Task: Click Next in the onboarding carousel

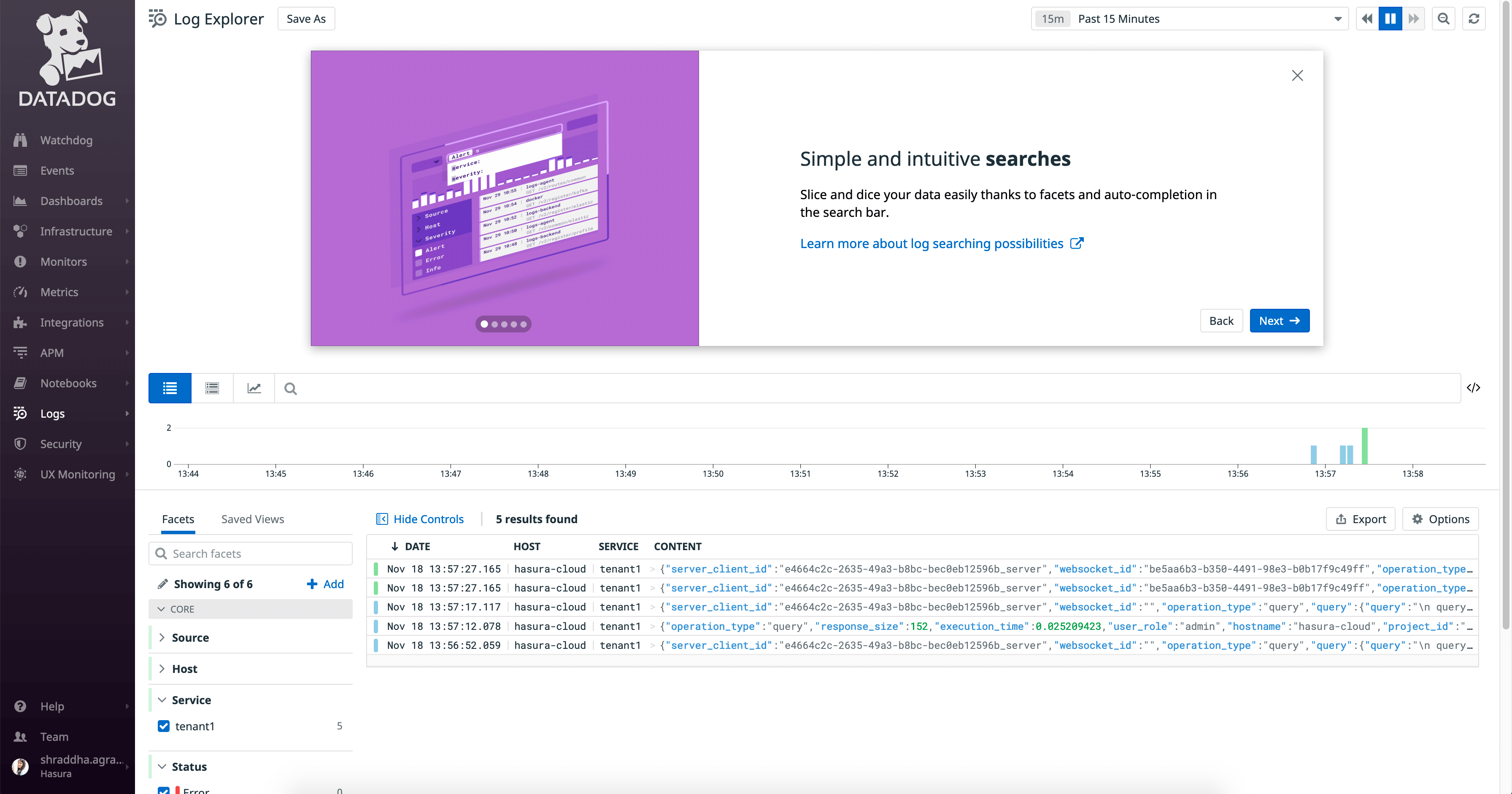Action: 1280,320
